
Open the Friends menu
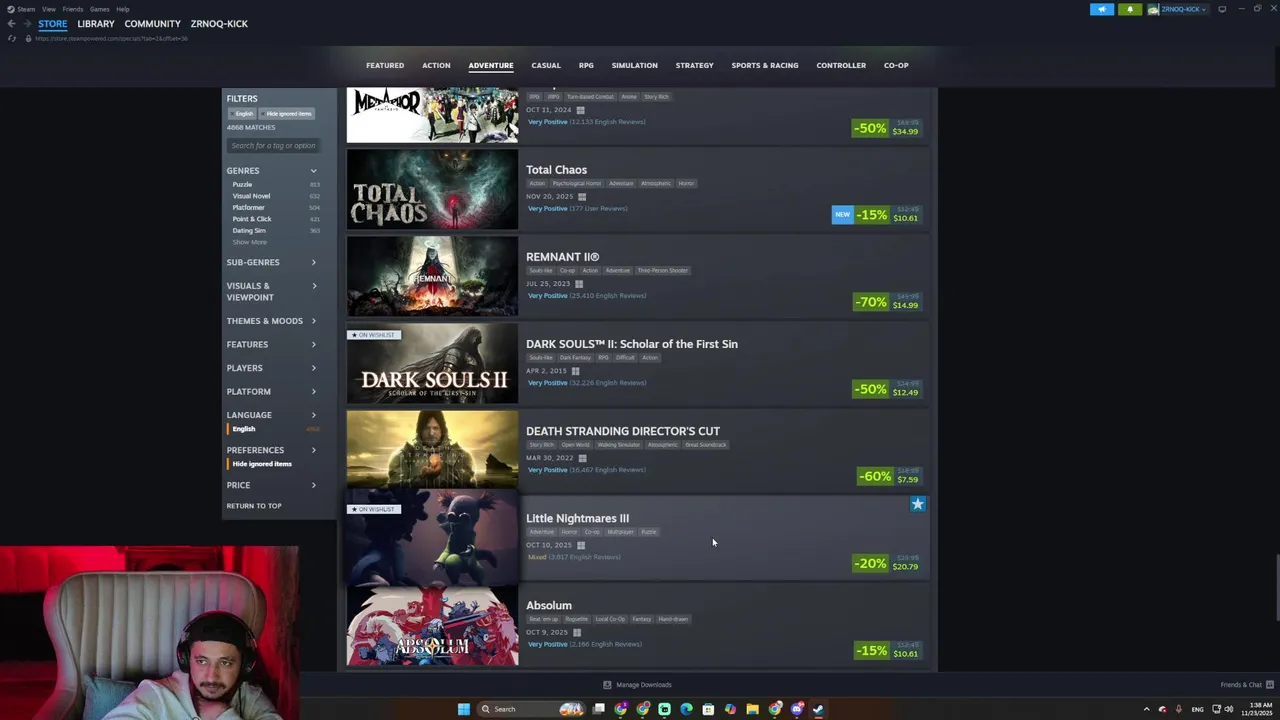pos(73,9)
